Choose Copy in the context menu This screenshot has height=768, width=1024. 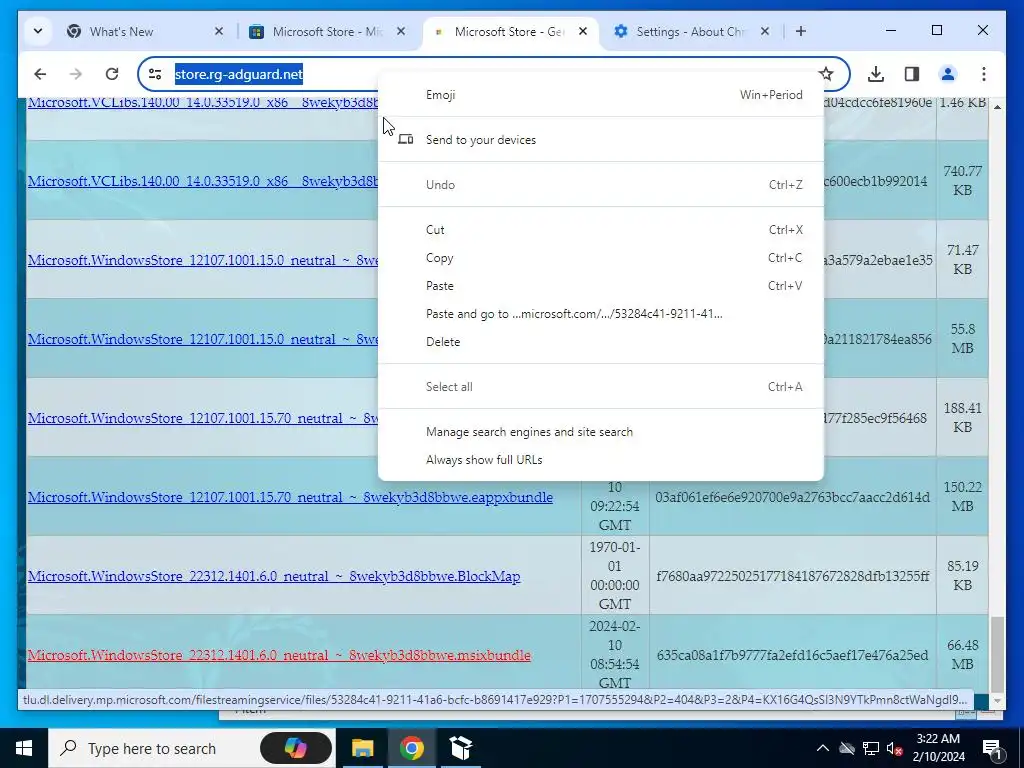(x=601, y=258)
